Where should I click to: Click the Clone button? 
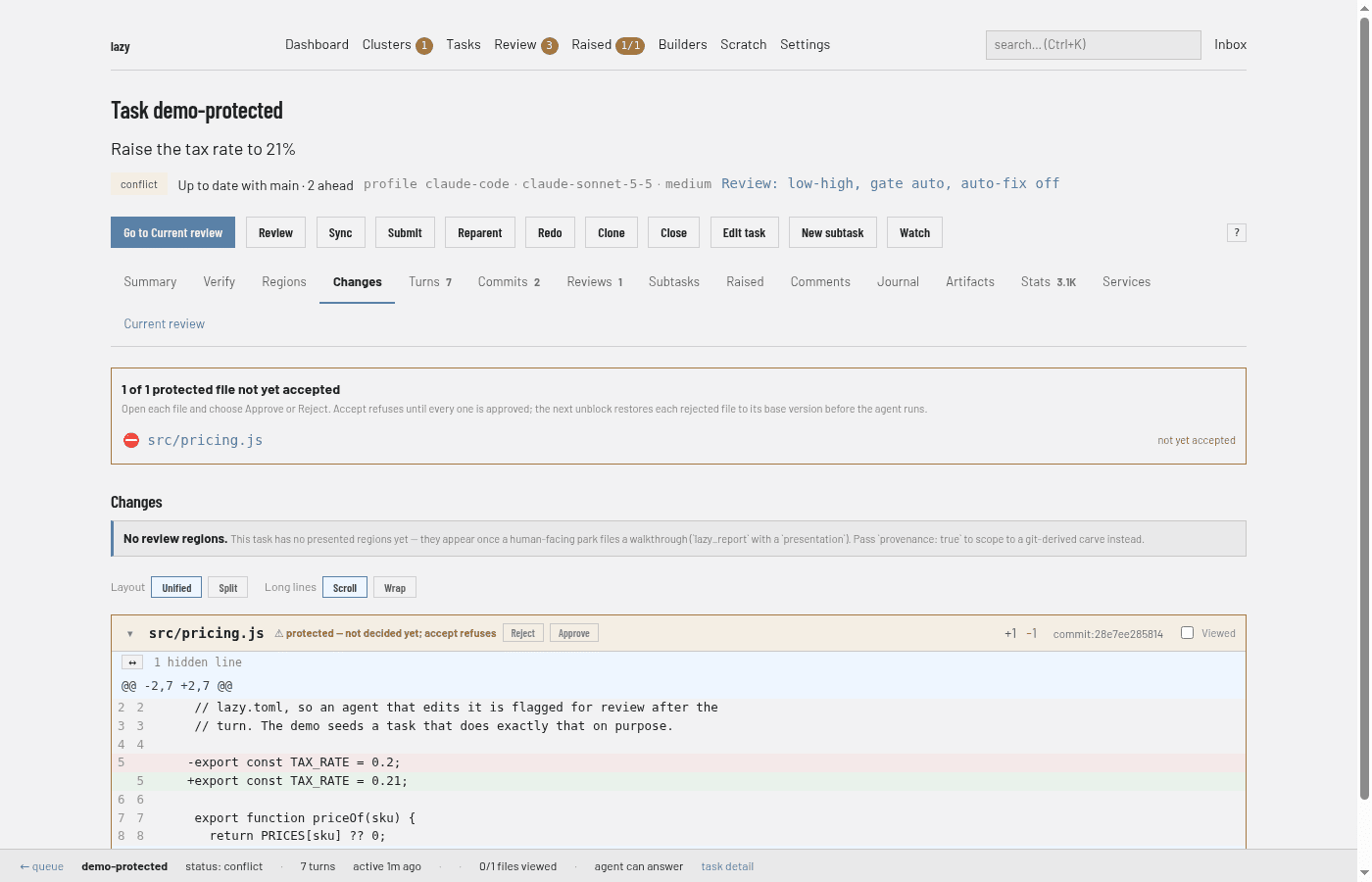tap(612, 232)
